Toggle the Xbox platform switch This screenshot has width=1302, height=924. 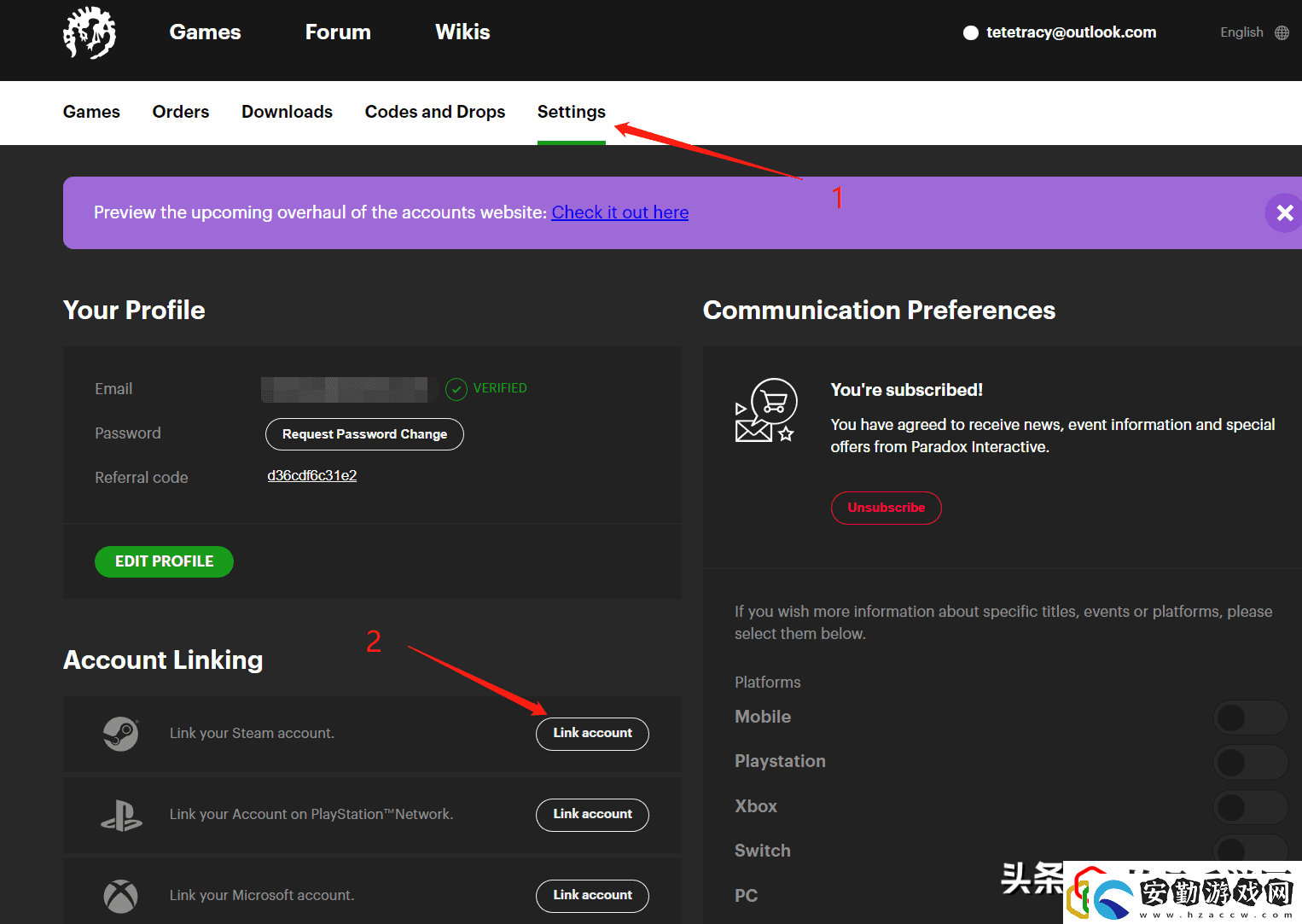click(x=1251, y=807)
